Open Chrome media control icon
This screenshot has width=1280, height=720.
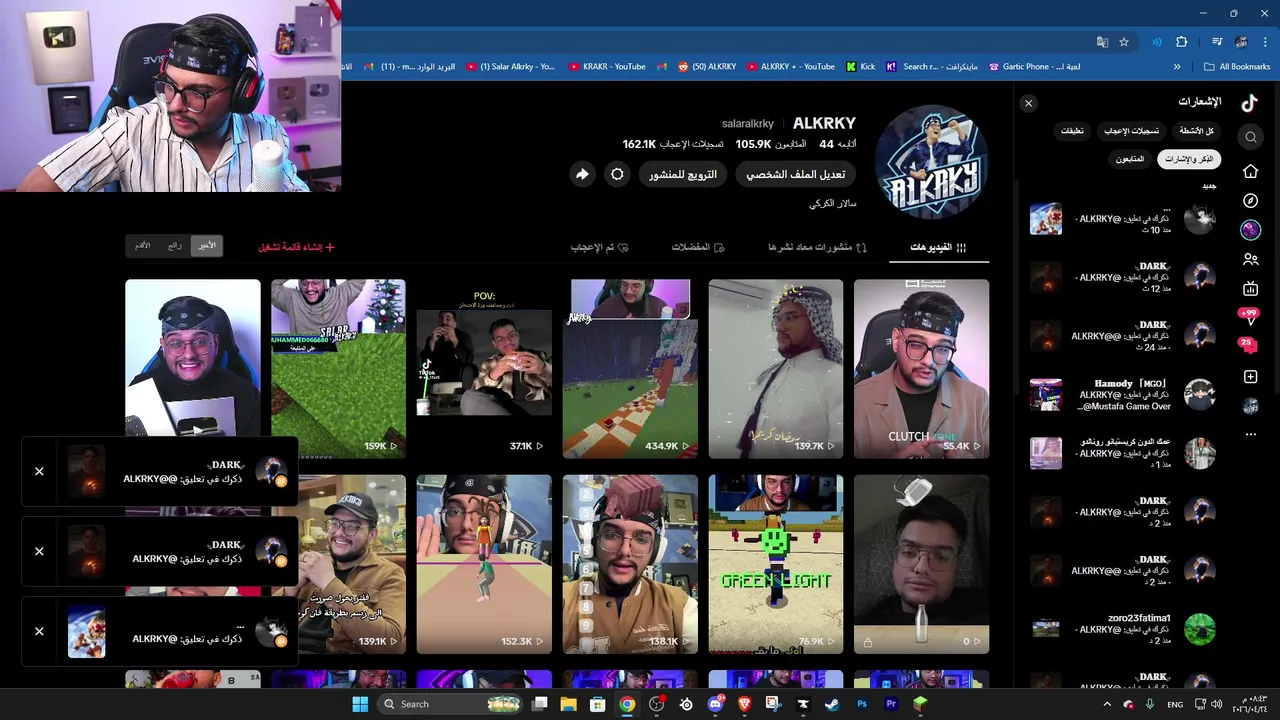click(1217, 42)
